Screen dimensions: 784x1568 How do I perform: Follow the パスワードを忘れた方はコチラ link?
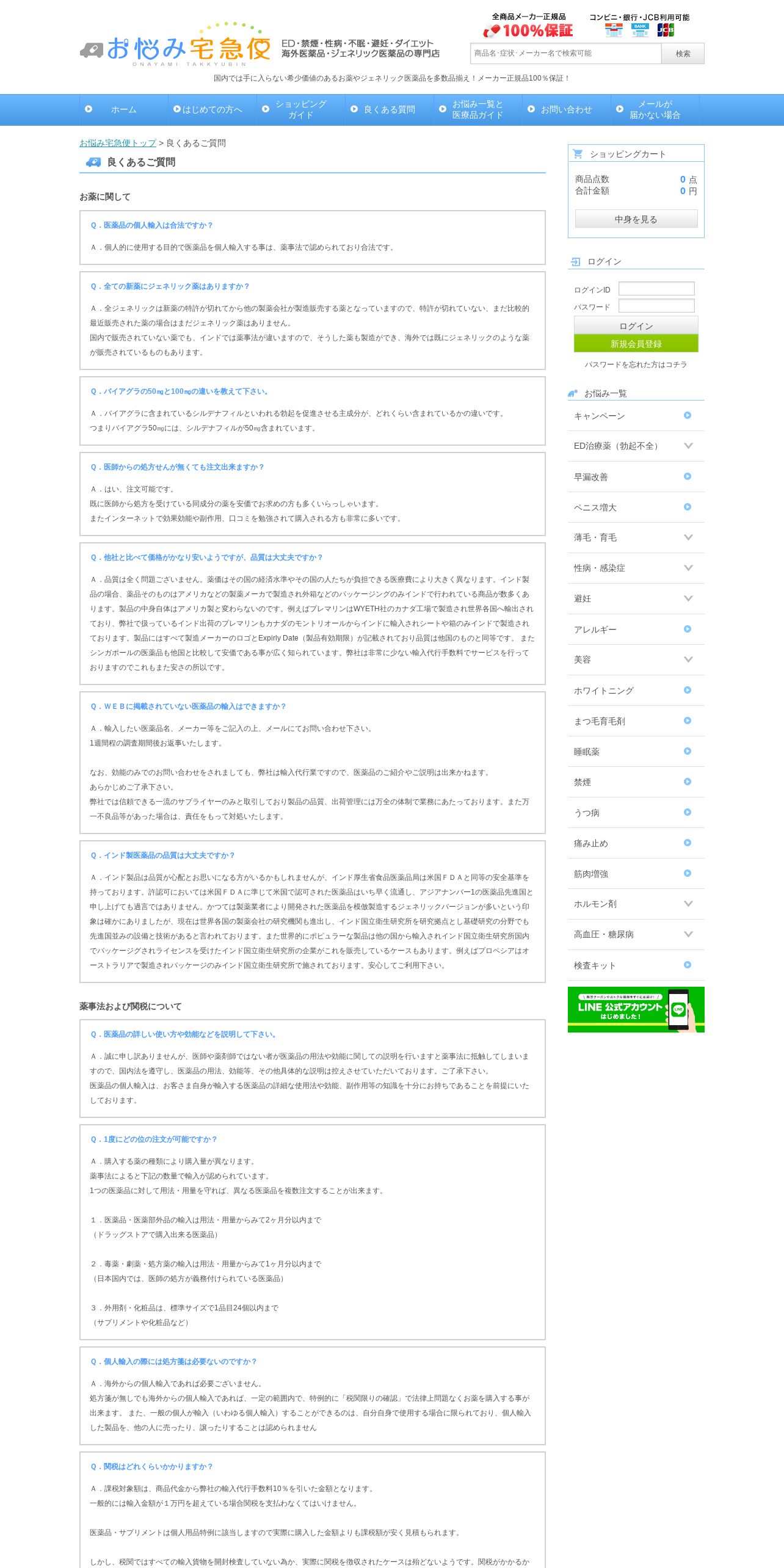coord(636,365)
